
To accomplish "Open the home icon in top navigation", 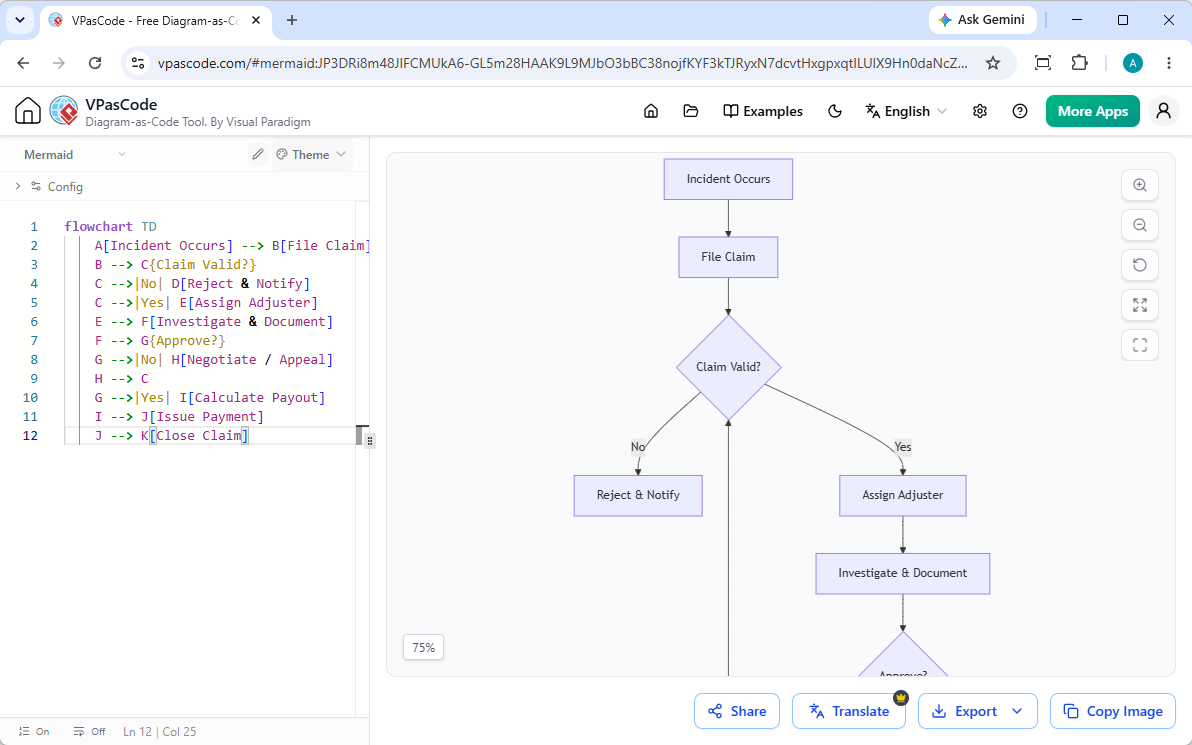I will [651, 111].
